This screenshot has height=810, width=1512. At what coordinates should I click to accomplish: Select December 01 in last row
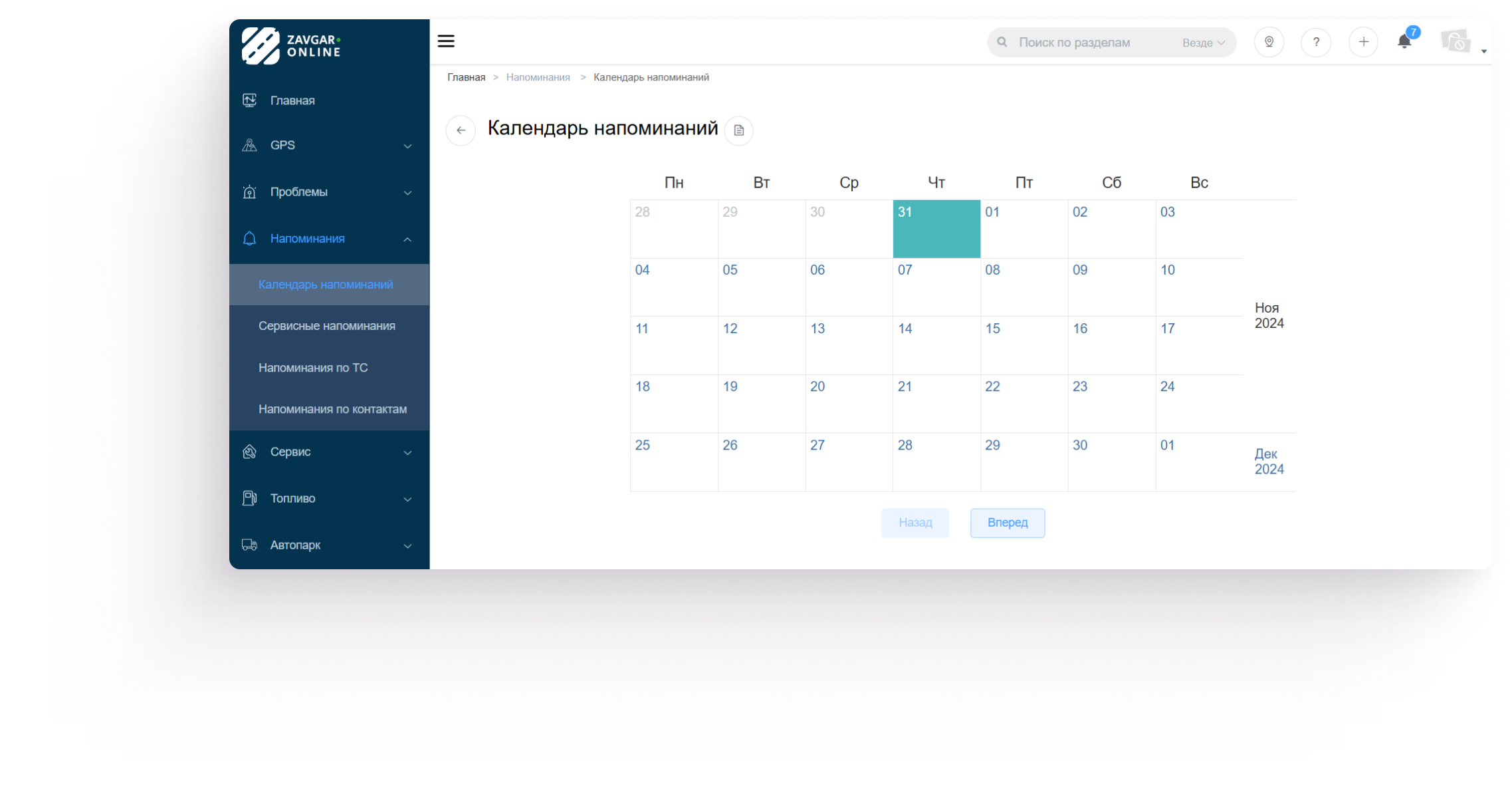point(1199,462)
